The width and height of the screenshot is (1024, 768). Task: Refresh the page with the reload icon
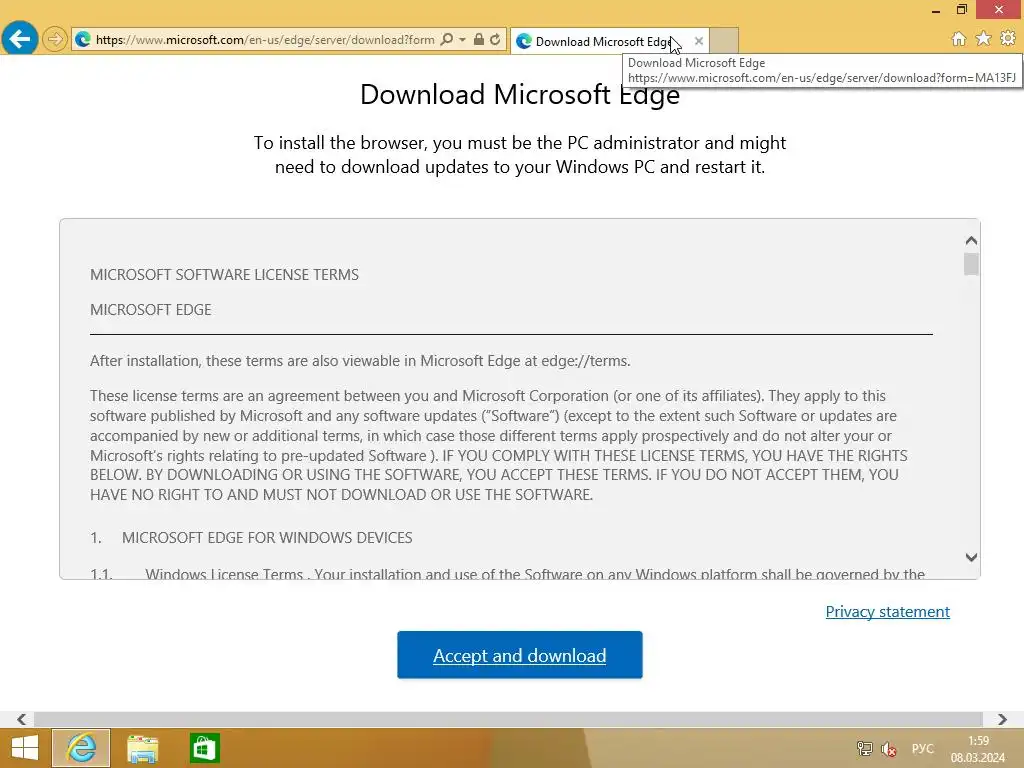pyautogui.click(x=495, y=39)
